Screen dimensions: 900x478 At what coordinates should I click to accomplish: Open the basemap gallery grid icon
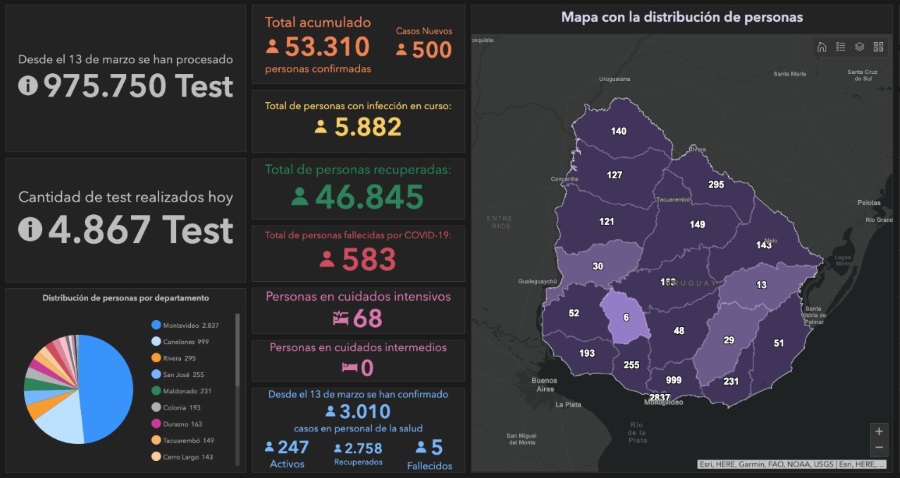(x=878, y=47)
